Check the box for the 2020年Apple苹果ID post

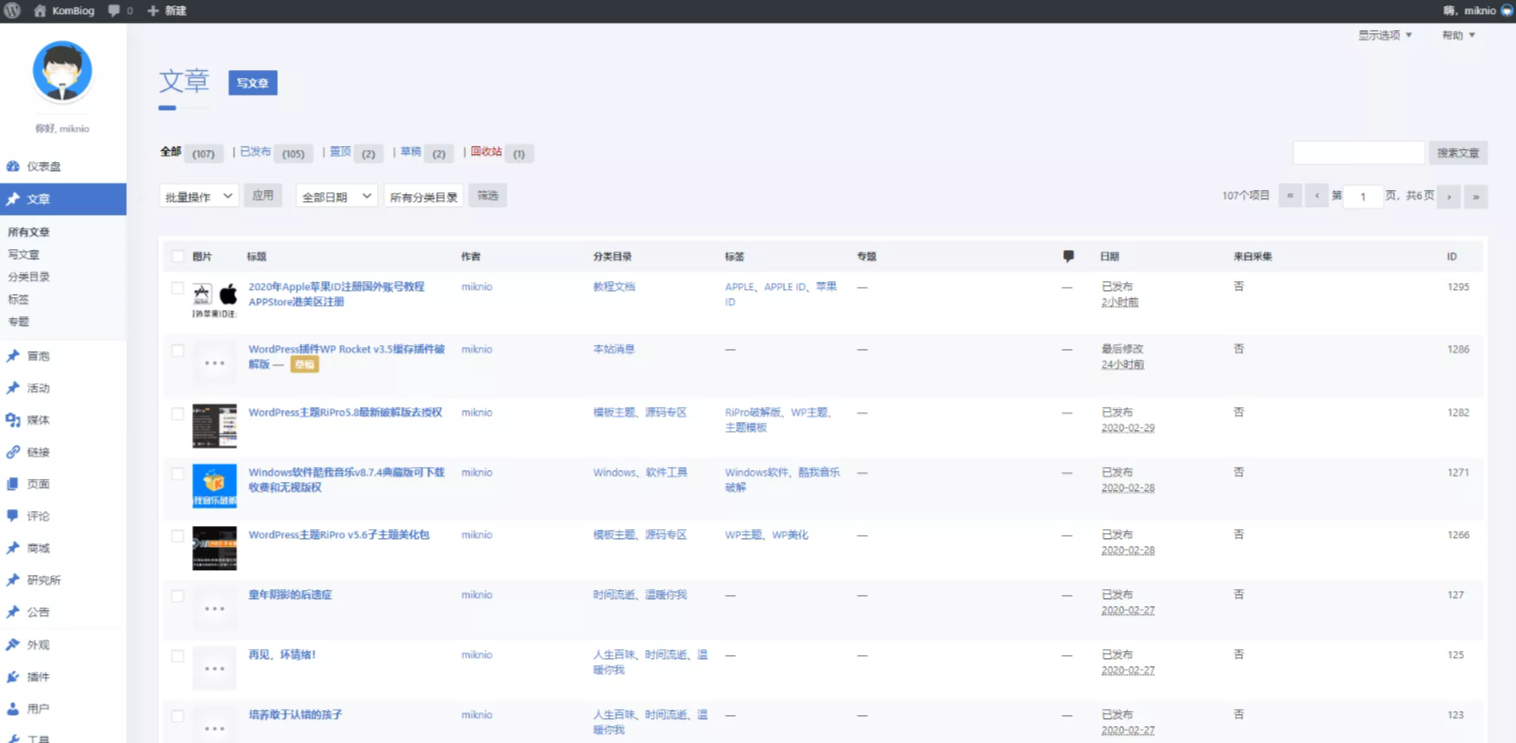[x=178, y=288]
